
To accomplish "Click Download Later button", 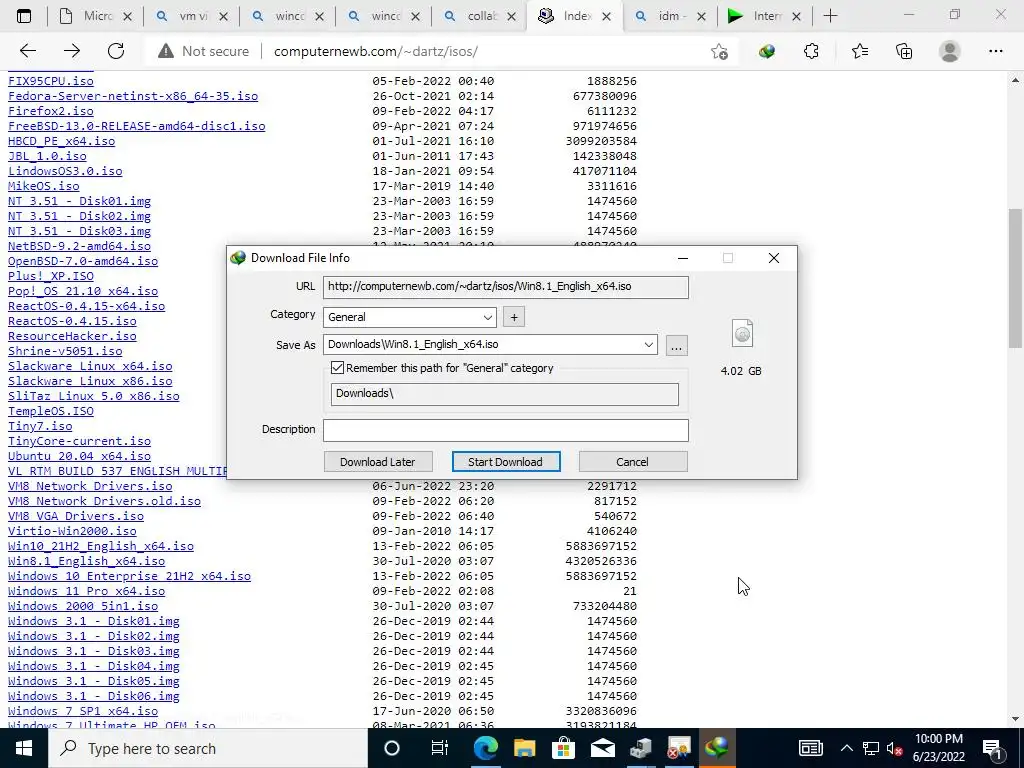I will tap(377, 462).
